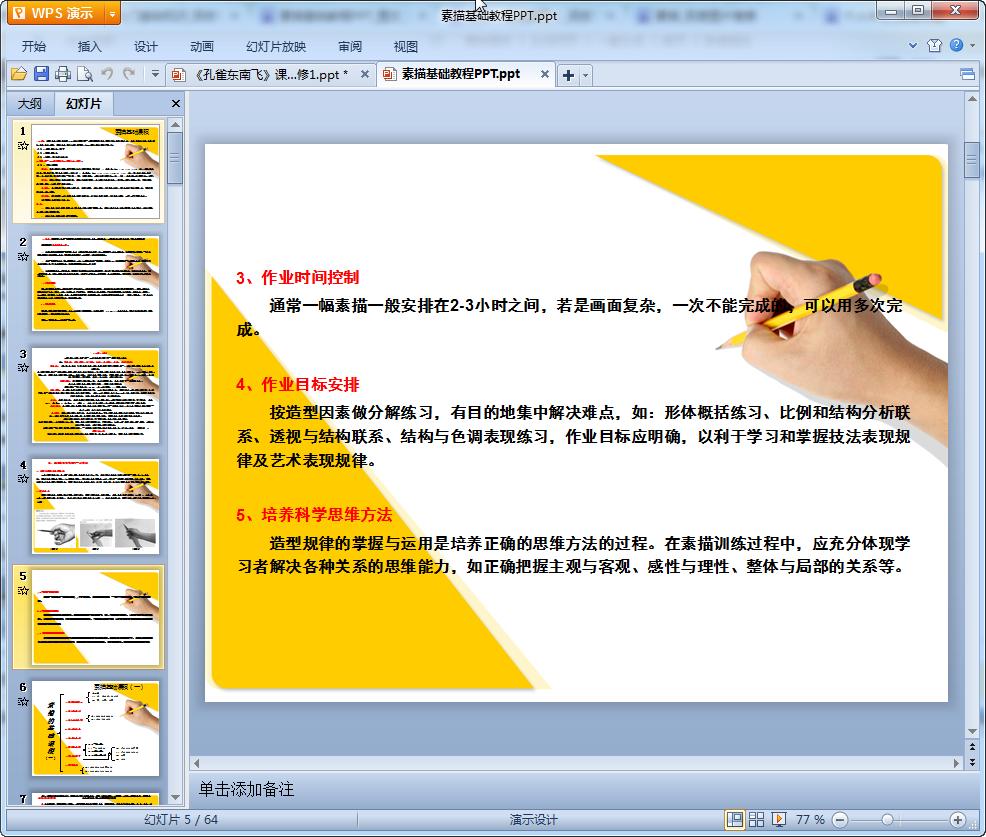Expand the dropdown next to help icon
986x837 pixels.
pos(972,46)
